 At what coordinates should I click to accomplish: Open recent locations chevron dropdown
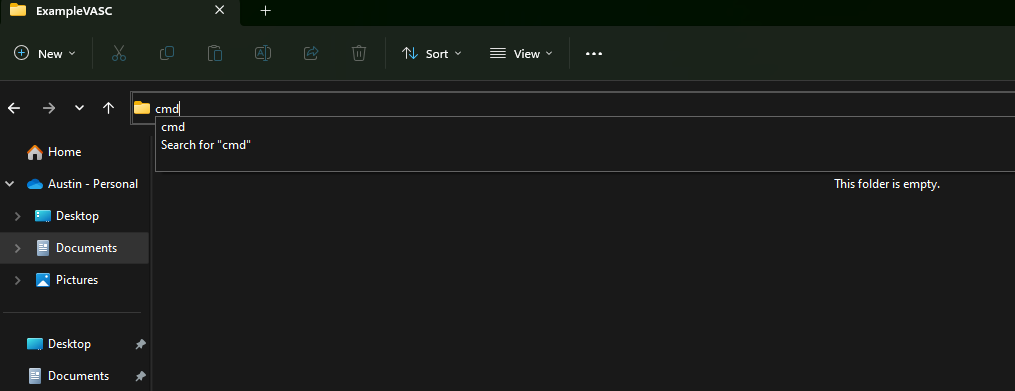pyautogui.click(x=79, y=108)
